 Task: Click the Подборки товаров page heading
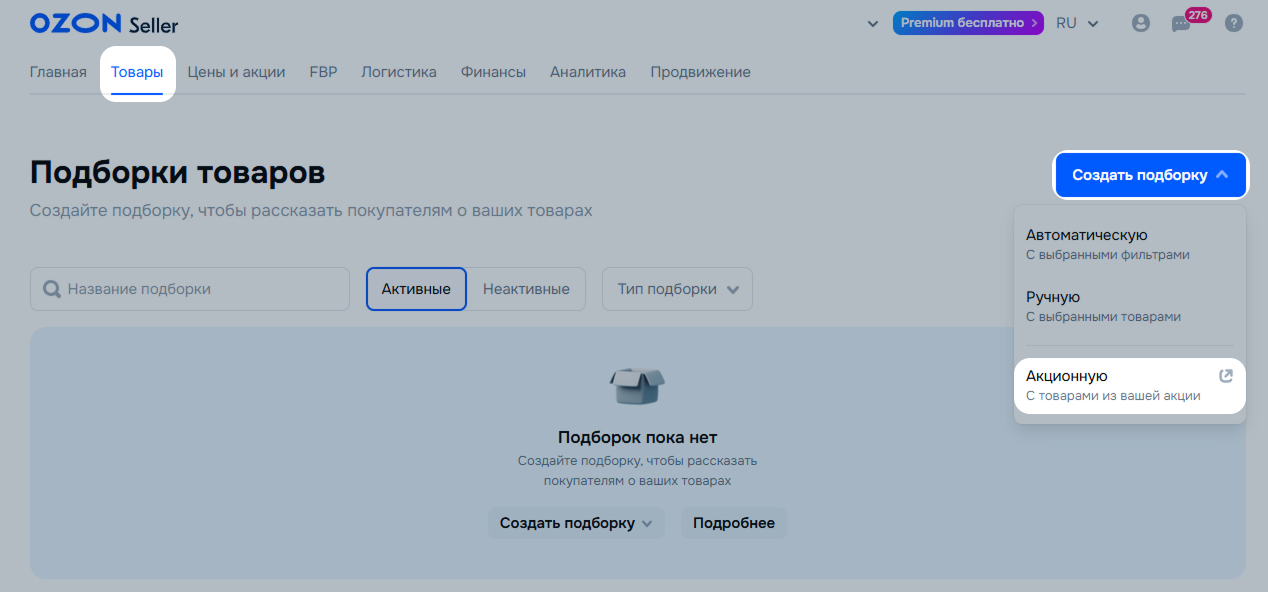[178, 172]
